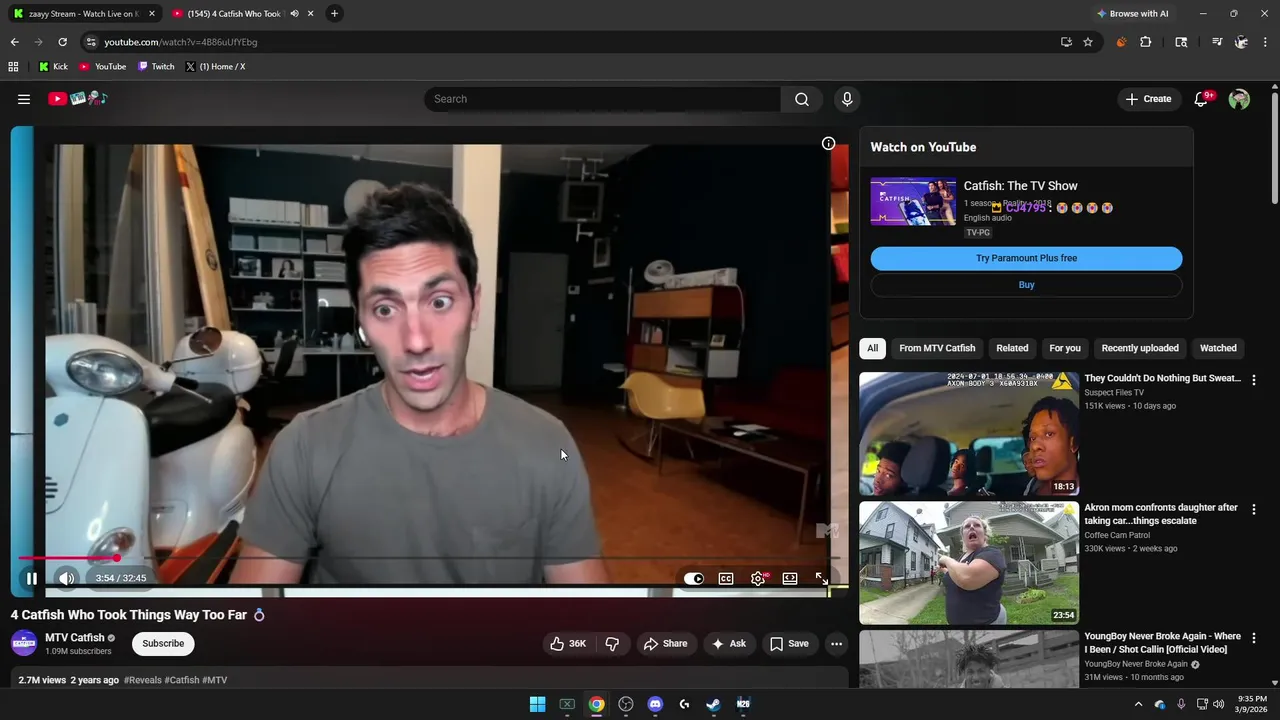Select the Recently uploaded chip
Screen dimensions: 1280x720
(x=1140, y=348)
